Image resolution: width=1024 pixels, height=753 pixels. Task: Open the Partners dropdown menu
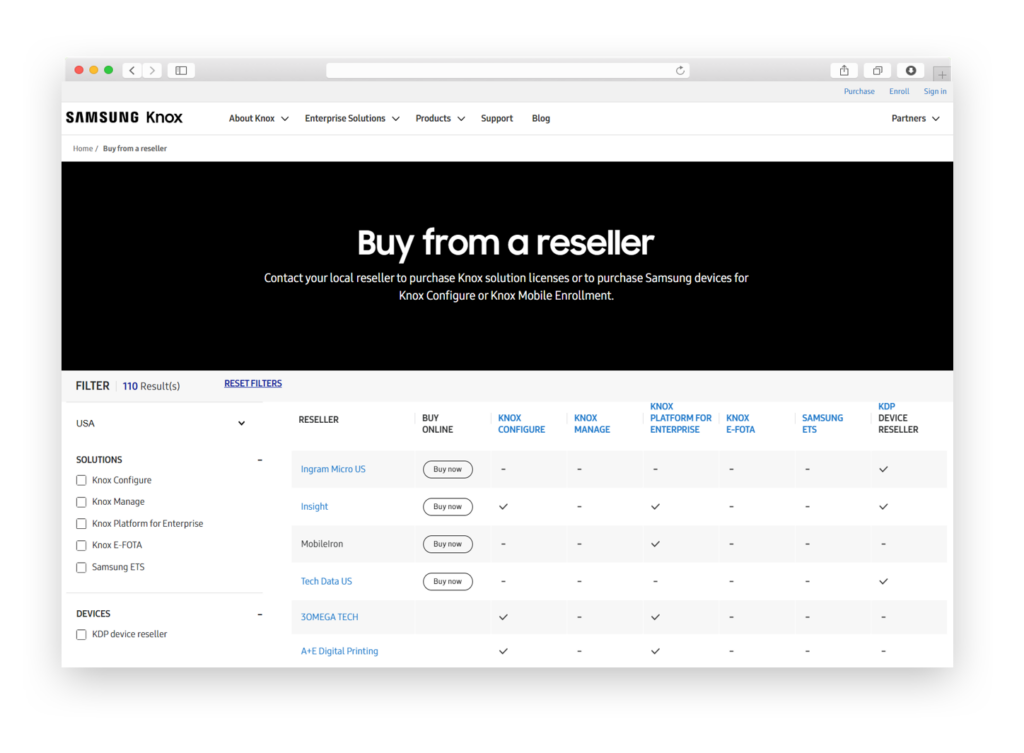tap(916, 118)
